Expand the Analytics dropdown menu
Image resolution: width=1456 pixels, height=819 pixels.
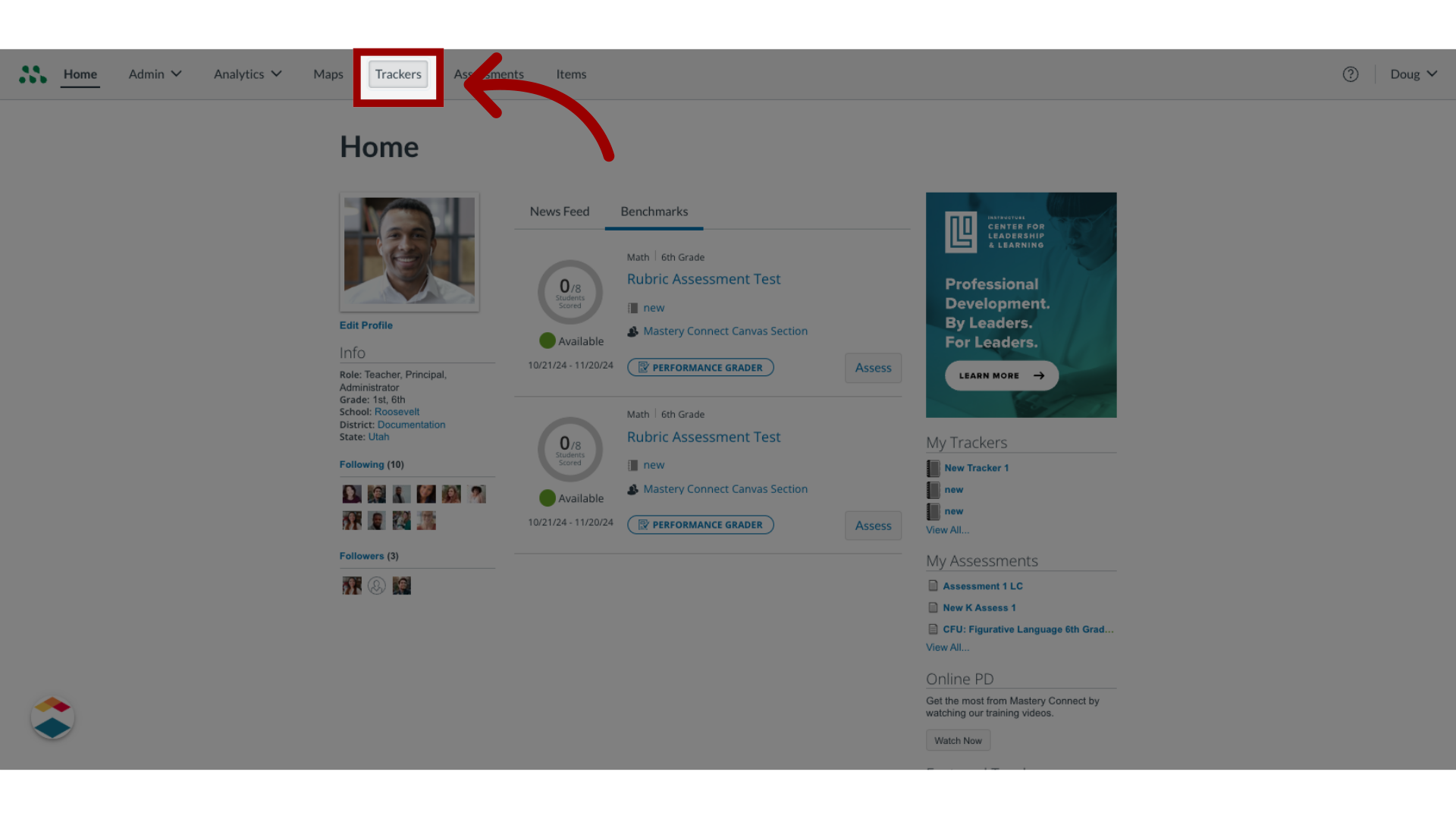click(247, 73)
